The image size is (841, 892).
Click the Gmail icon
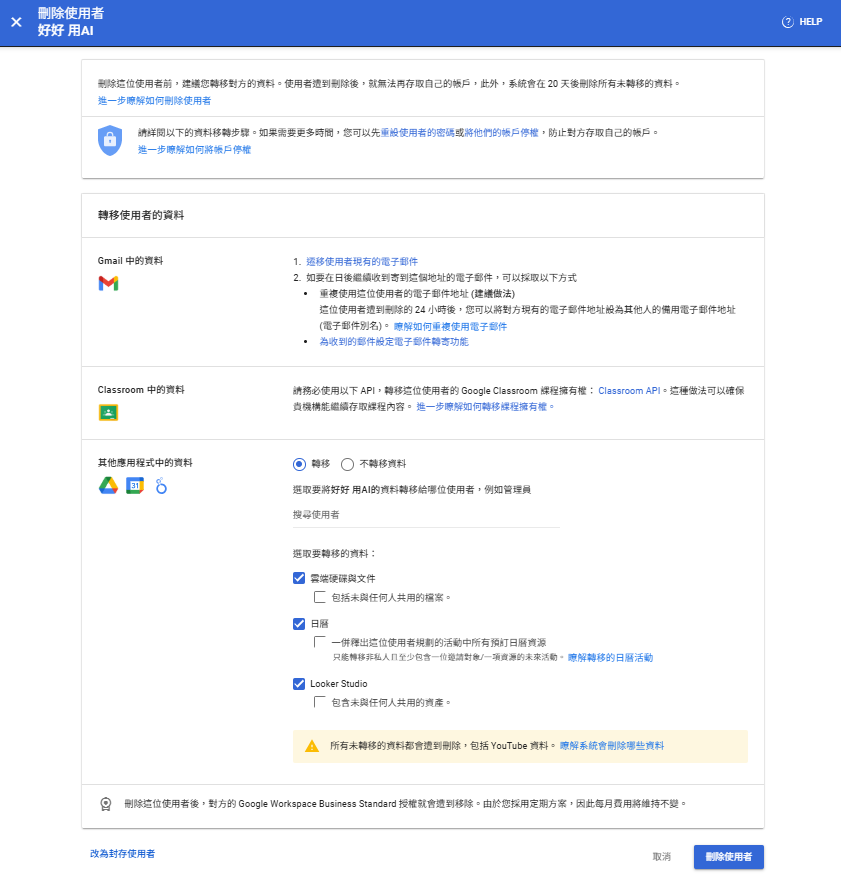tap(108, 284)
